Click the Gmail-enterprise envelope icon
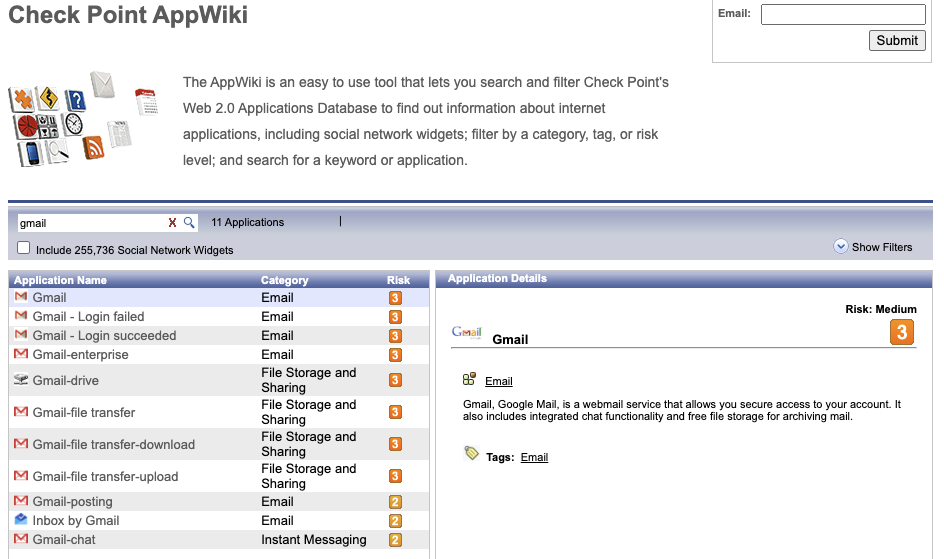Image resolution: width=944 pixels, height=559 pixels. coord(21,354)
